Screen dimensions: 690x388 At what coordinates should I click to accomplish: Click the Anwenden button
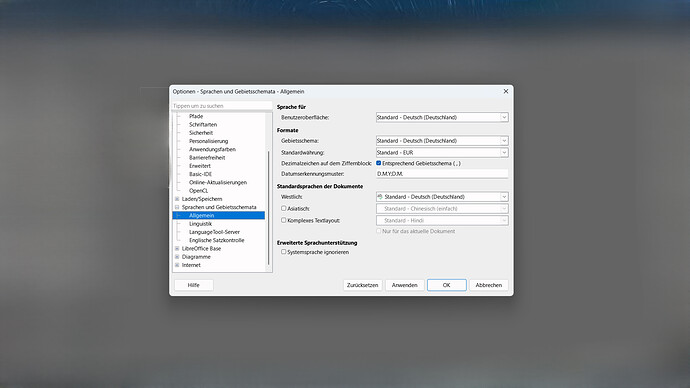pos(404,285)
